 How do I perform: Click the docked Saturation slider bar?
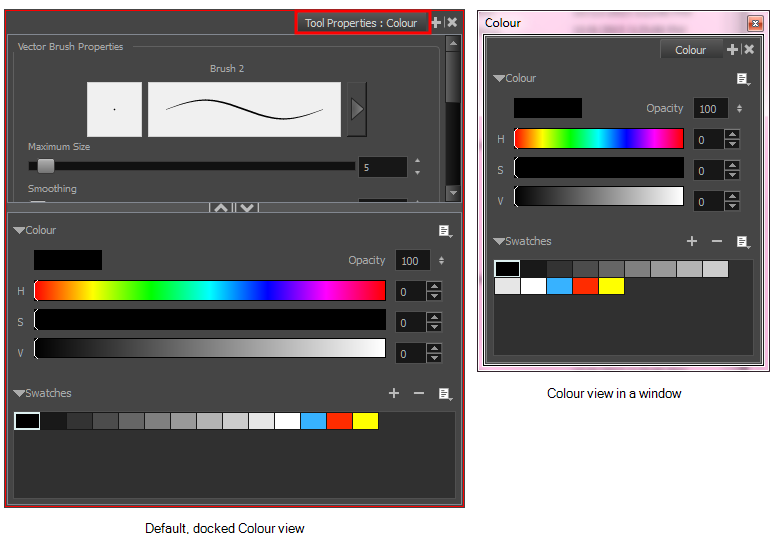tap(210, 320)
